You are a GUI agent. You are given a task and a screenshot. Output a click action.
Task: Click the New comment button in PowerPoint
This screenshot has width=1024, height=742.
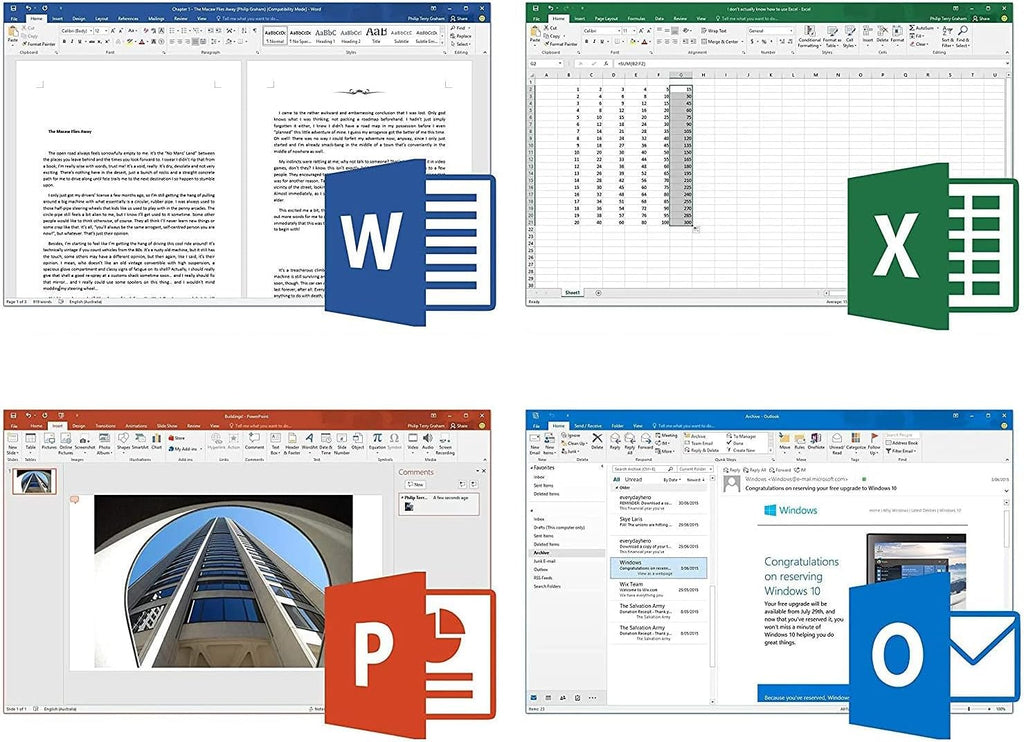tap(415, 484)
